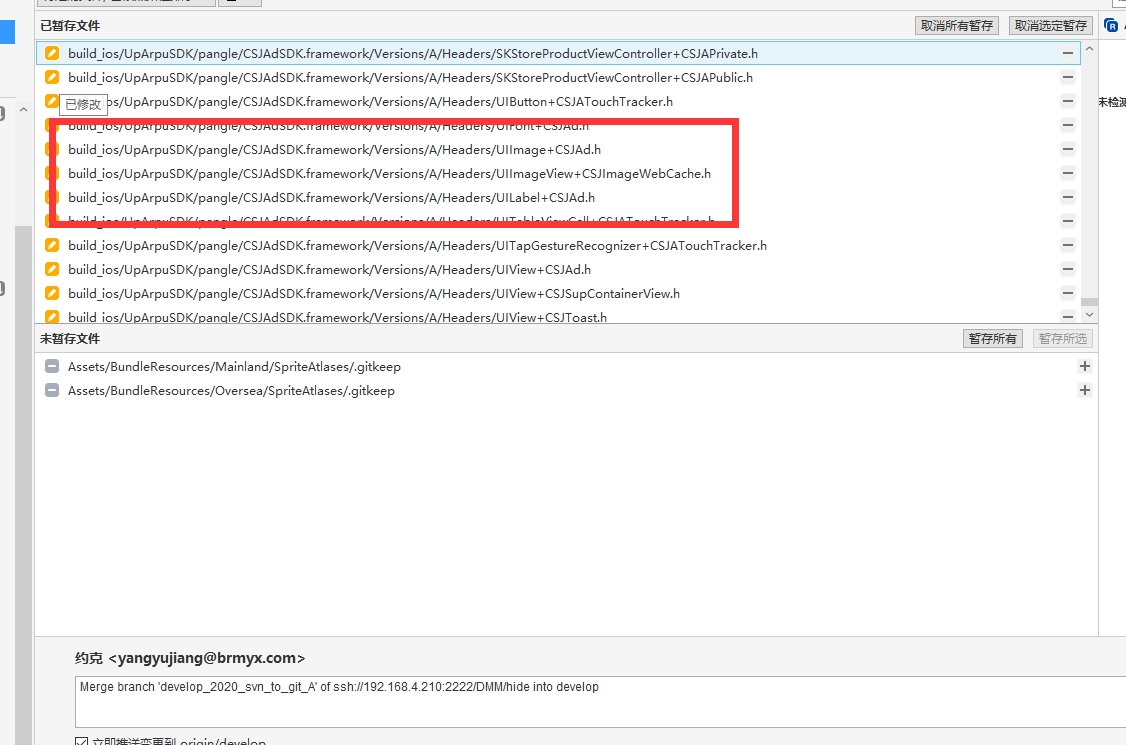Unstage UIImage+CSJAd.h with its minus button
This screenshot has width=1126, height=745.
tap(1068, 149)
